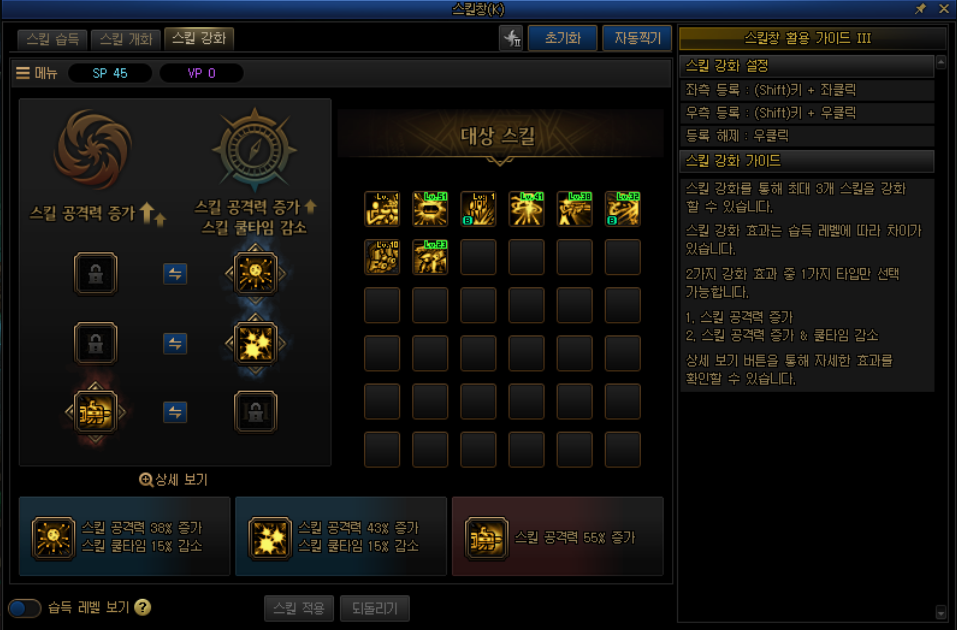Viewport: 957px width, 630px height.
Task: Expand 상세 보기 detail view
Action: [173, 480]
